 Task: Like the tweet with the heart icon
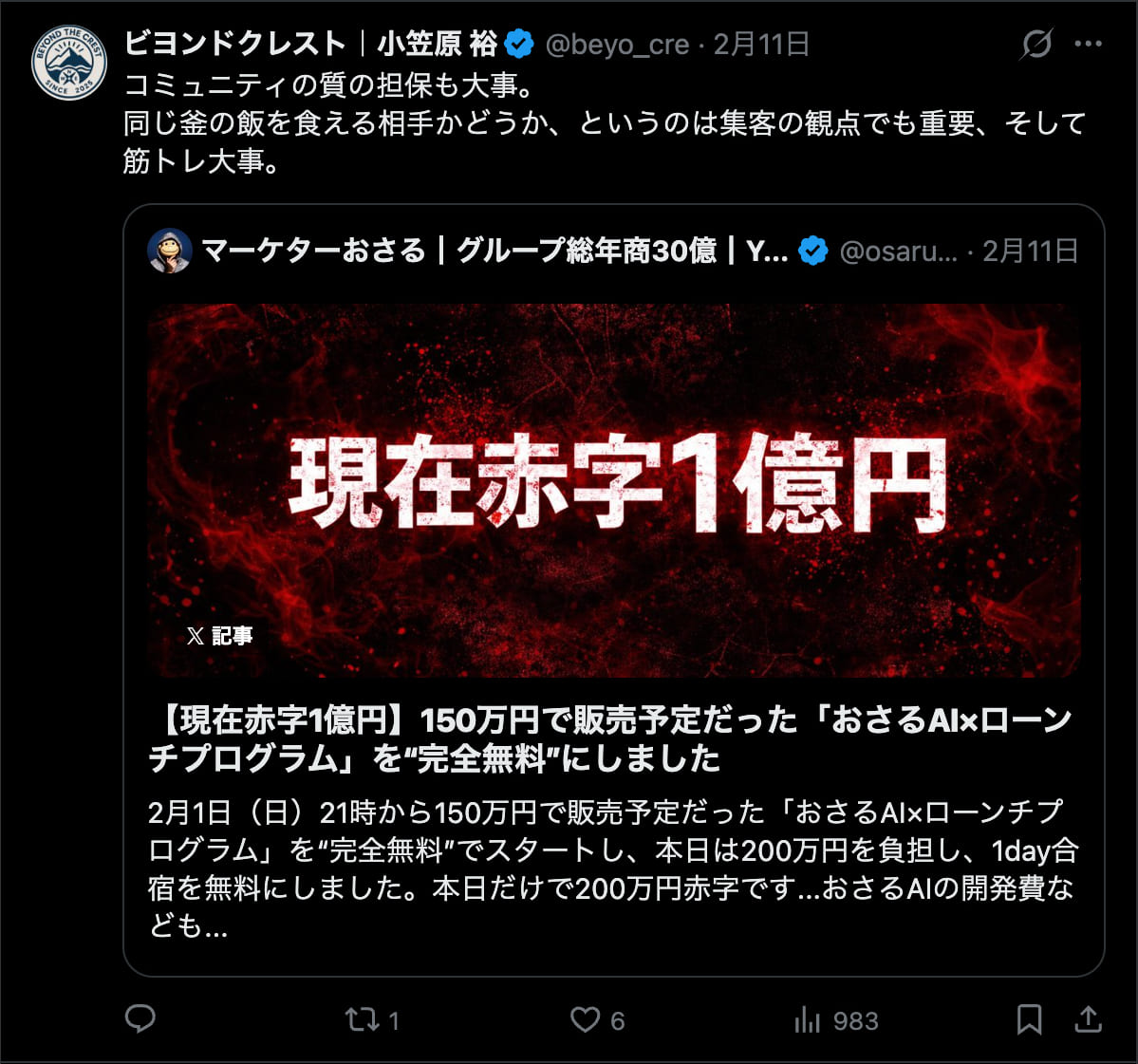click(x=585, y=1019)
